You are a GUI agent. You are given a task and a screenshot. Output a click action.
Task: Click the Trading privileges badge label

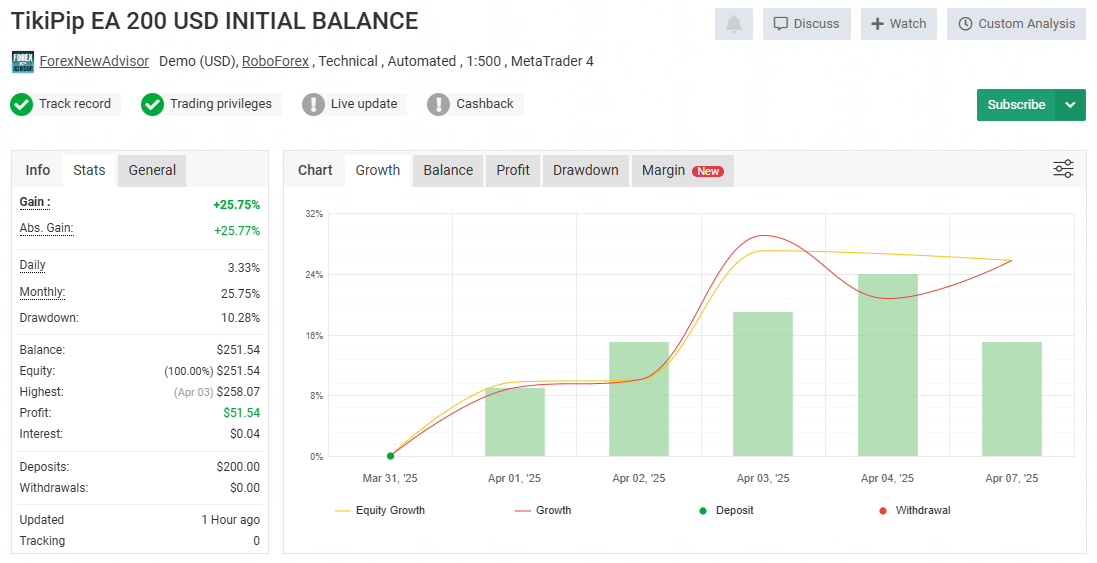(x=220, y=104)
